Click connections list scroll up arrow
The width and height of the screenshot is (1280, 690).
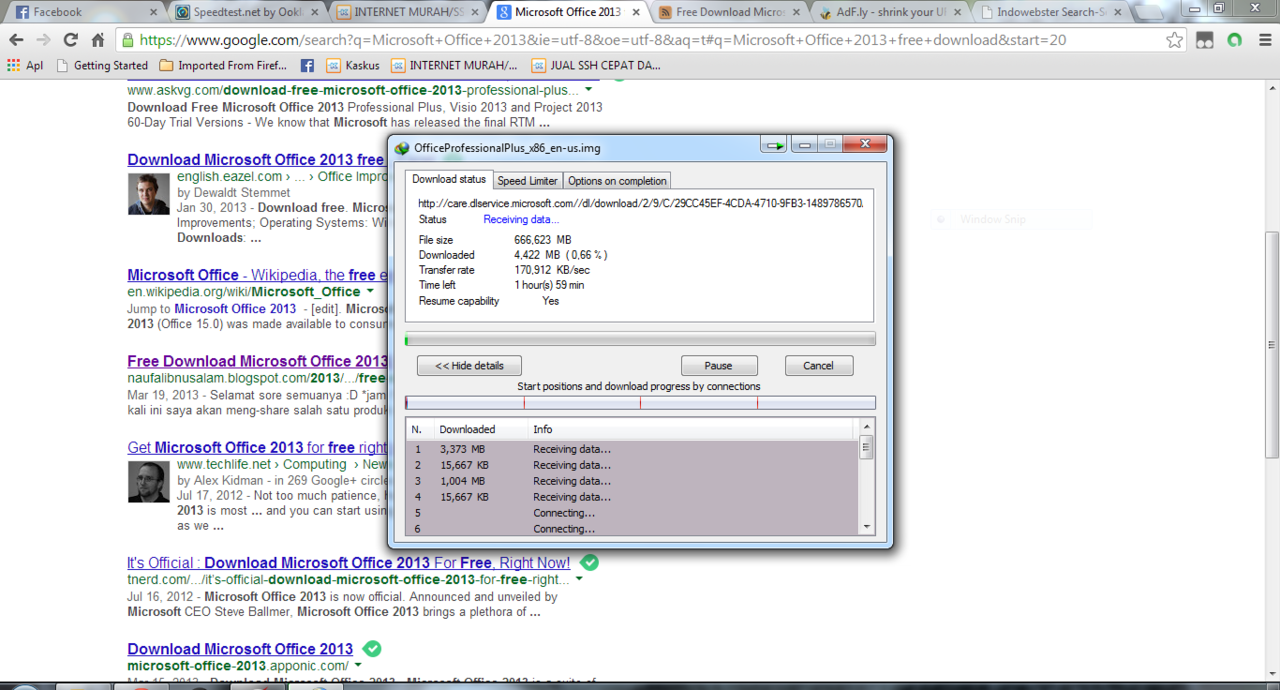coord(867,427)
